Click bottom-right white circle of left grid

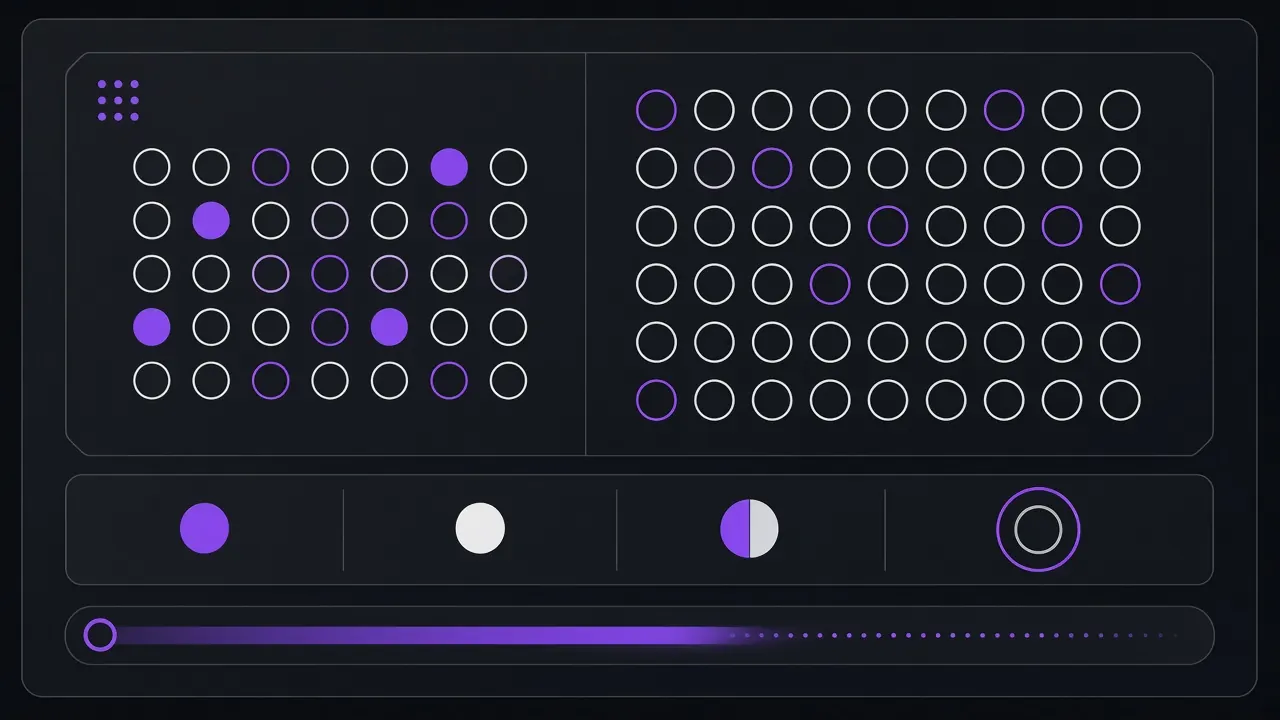508,380
